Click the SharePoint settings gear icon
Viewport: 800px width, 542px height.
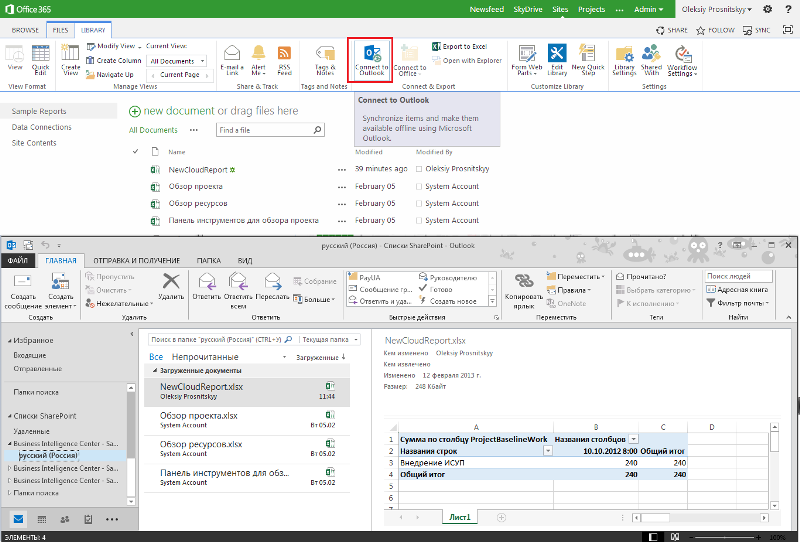pos(767,9)
